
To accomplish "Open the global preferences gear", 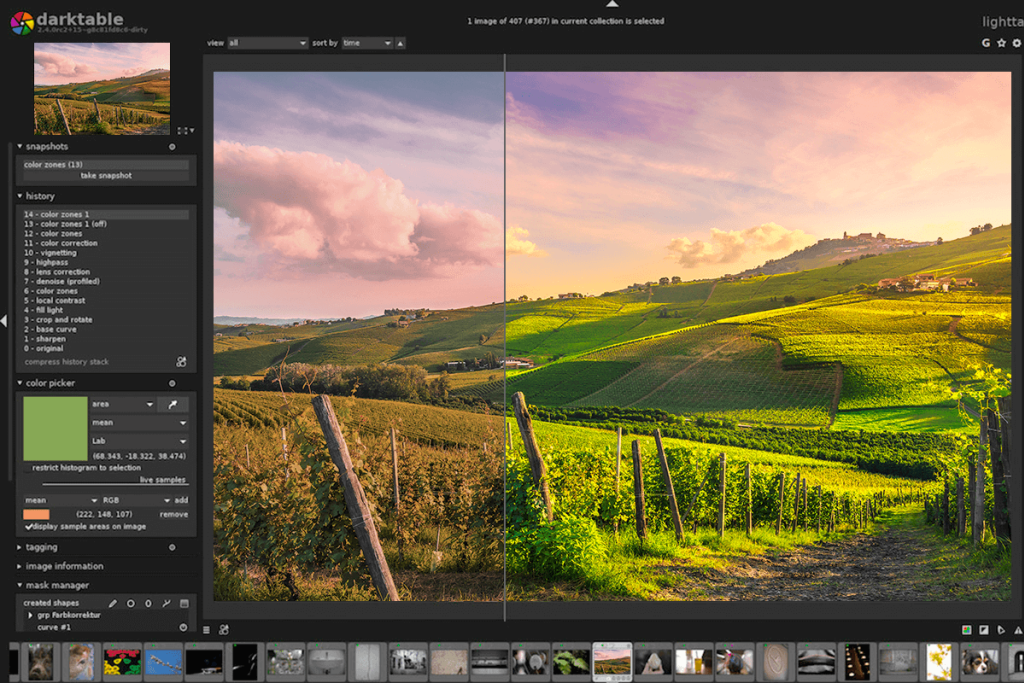I will coord(1019,43).
